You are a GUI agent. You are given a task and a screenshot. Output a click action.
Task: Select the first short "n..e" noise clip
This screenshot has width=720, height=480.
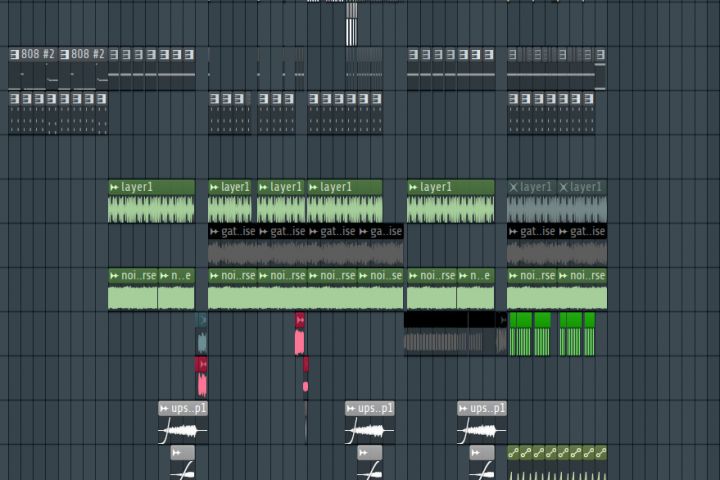(x=176, y=289)
